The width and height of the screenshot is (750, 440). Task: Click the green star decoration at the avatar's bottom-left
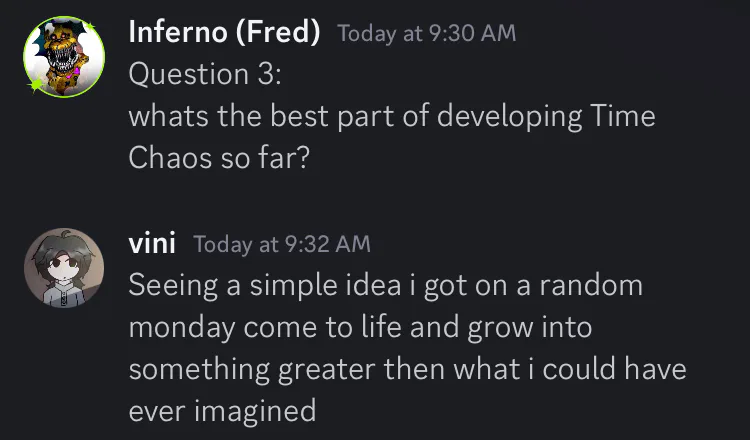tap(35, 85)
